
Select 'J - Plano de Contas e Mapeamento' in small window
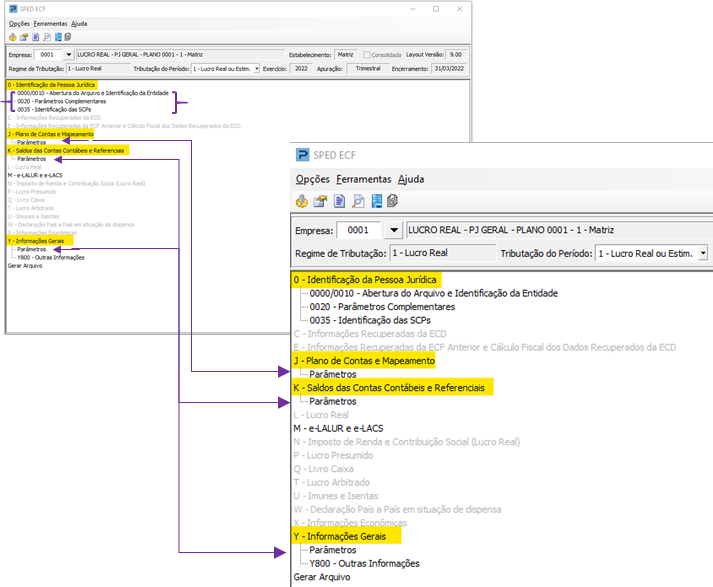click(50, 134)
